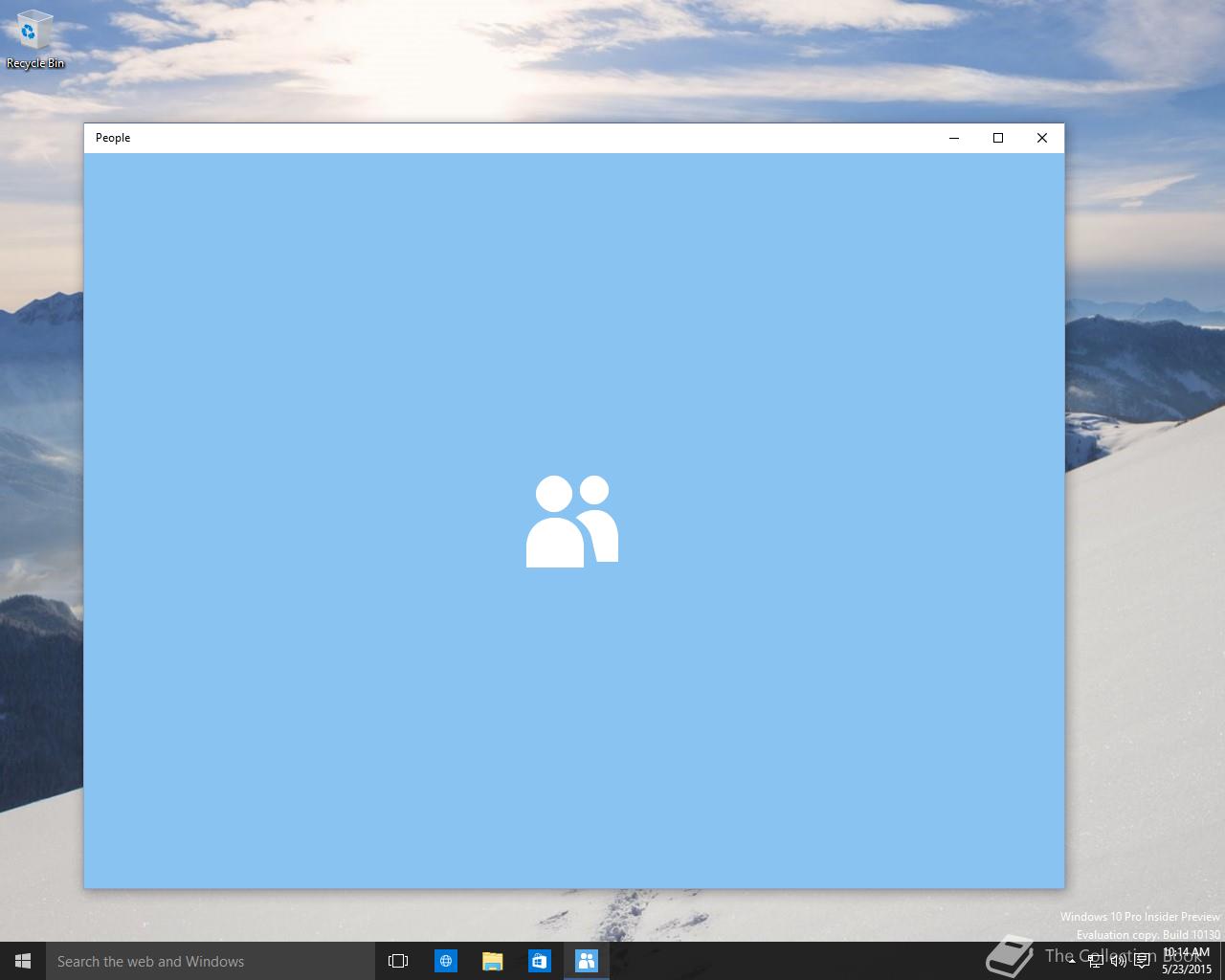
Task: Open File Explorer from the taskbar
Action: [493, 961]
